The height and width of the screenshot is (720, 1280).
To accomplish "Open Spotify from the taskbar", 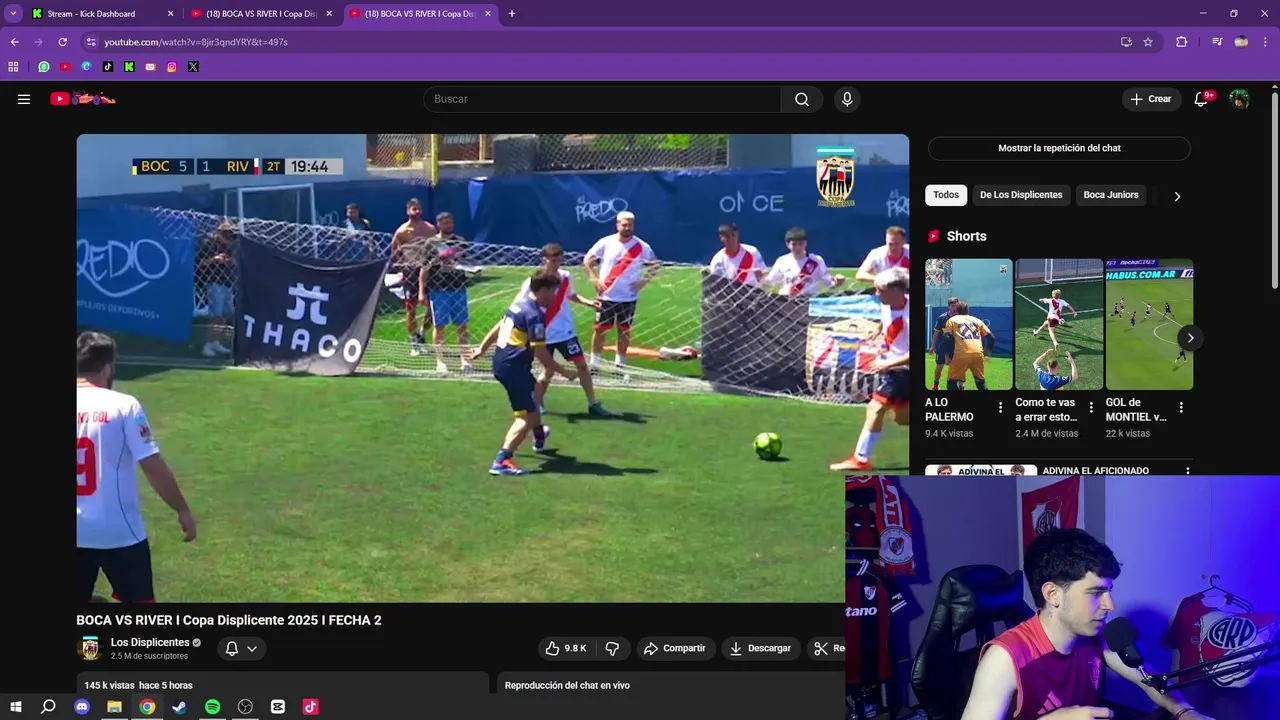I will pos(212,707).
